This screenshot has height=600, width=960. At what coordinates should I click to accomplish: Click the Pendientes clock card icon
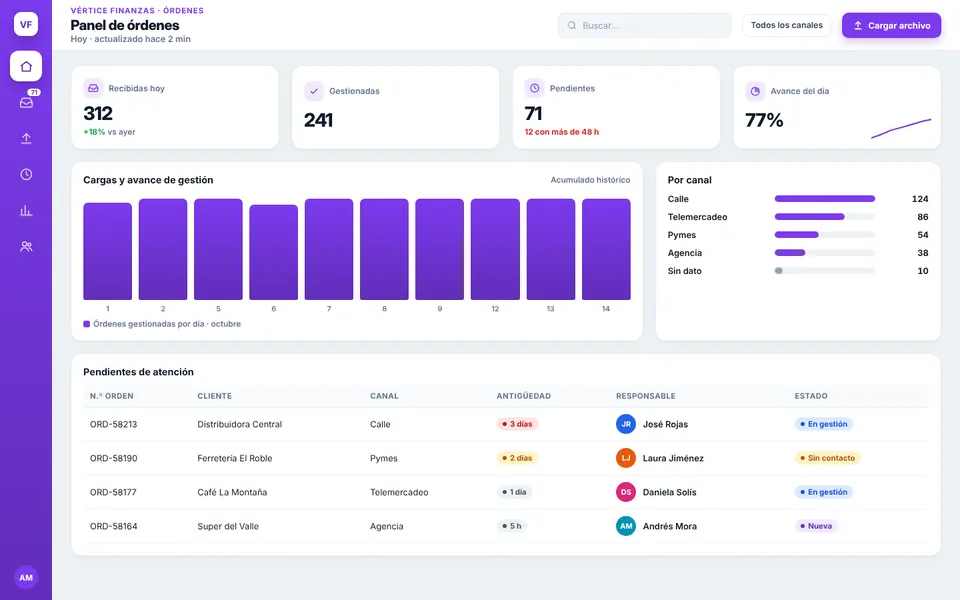(x=534, y=88)
